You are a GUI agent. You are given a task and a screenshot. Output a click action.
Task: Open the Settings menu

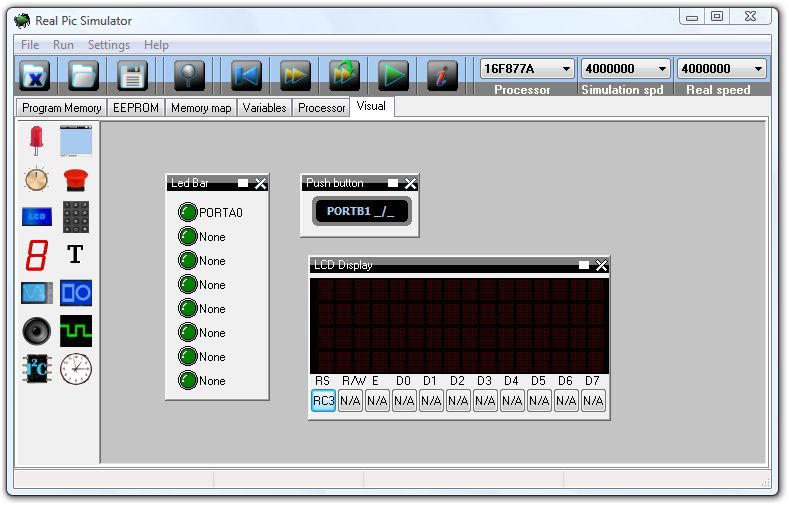pos(109,45)
